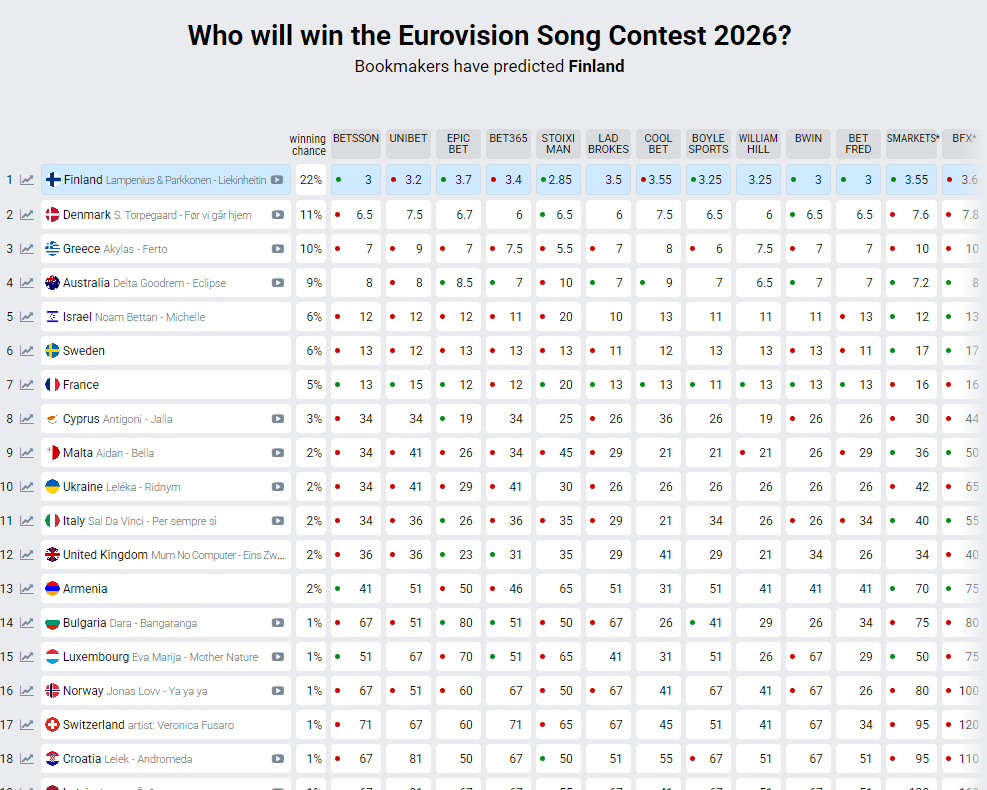Play Greece's Ferto video

(x=277, y=249)
